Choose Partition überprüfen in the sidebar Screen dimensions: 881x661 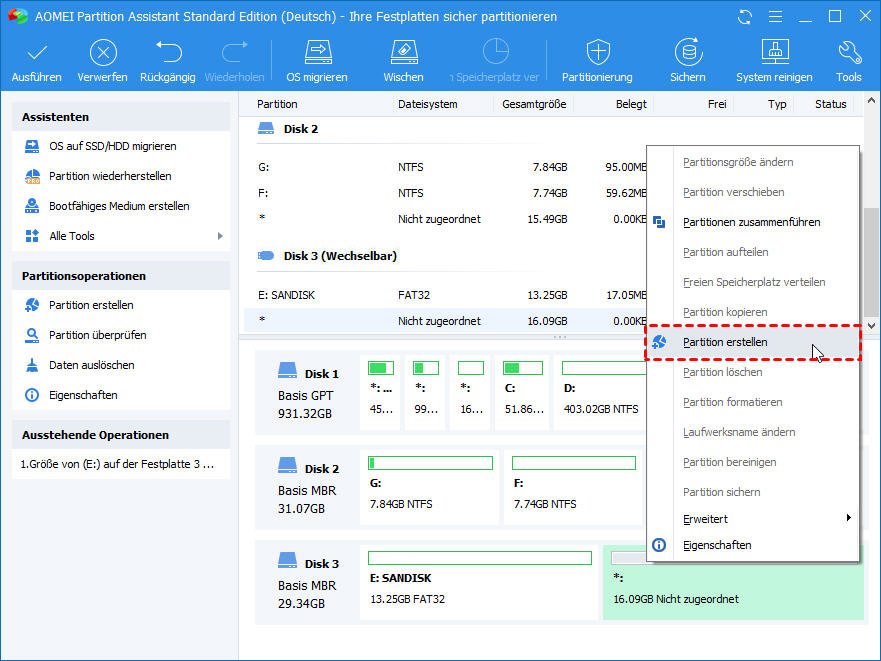pyautogui.click(x=97, y=335)
